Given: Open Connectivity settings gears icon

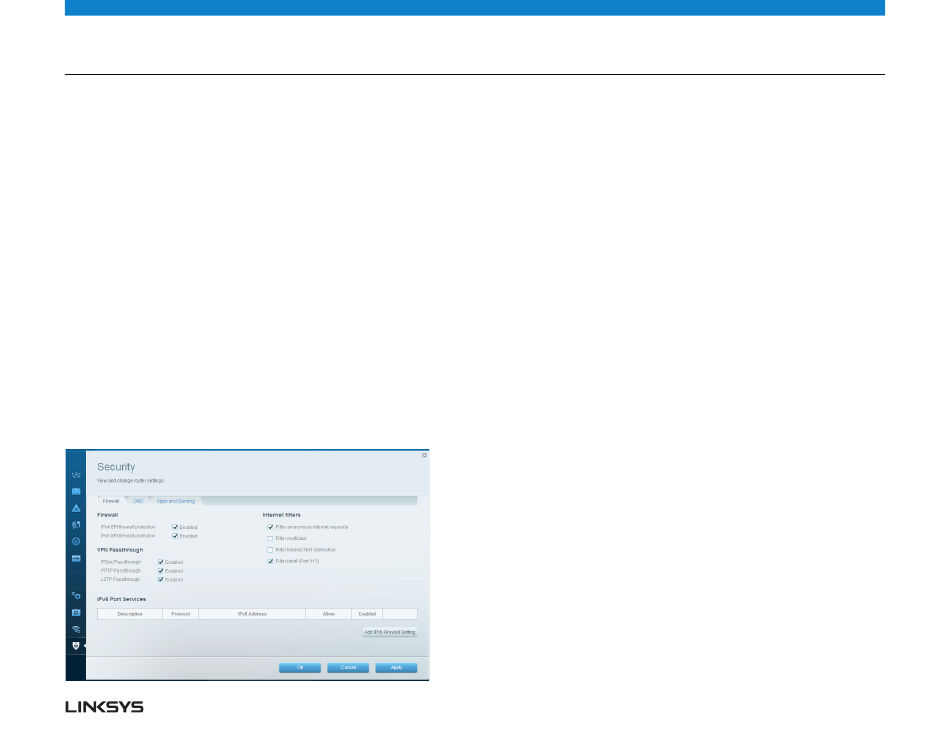Looking at the screenshot, I should [76, 595].
